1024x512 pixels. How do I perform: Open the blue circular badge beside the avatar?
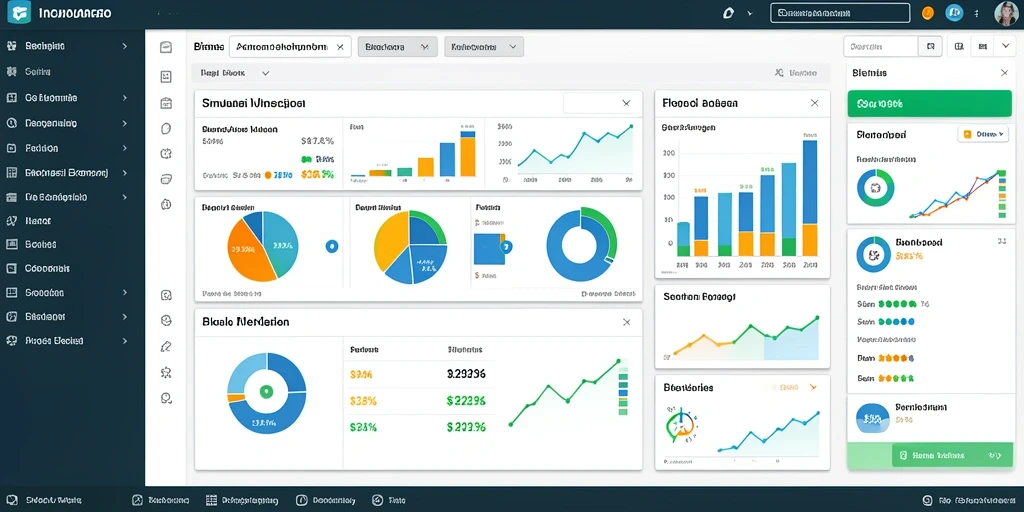point(954,13)
